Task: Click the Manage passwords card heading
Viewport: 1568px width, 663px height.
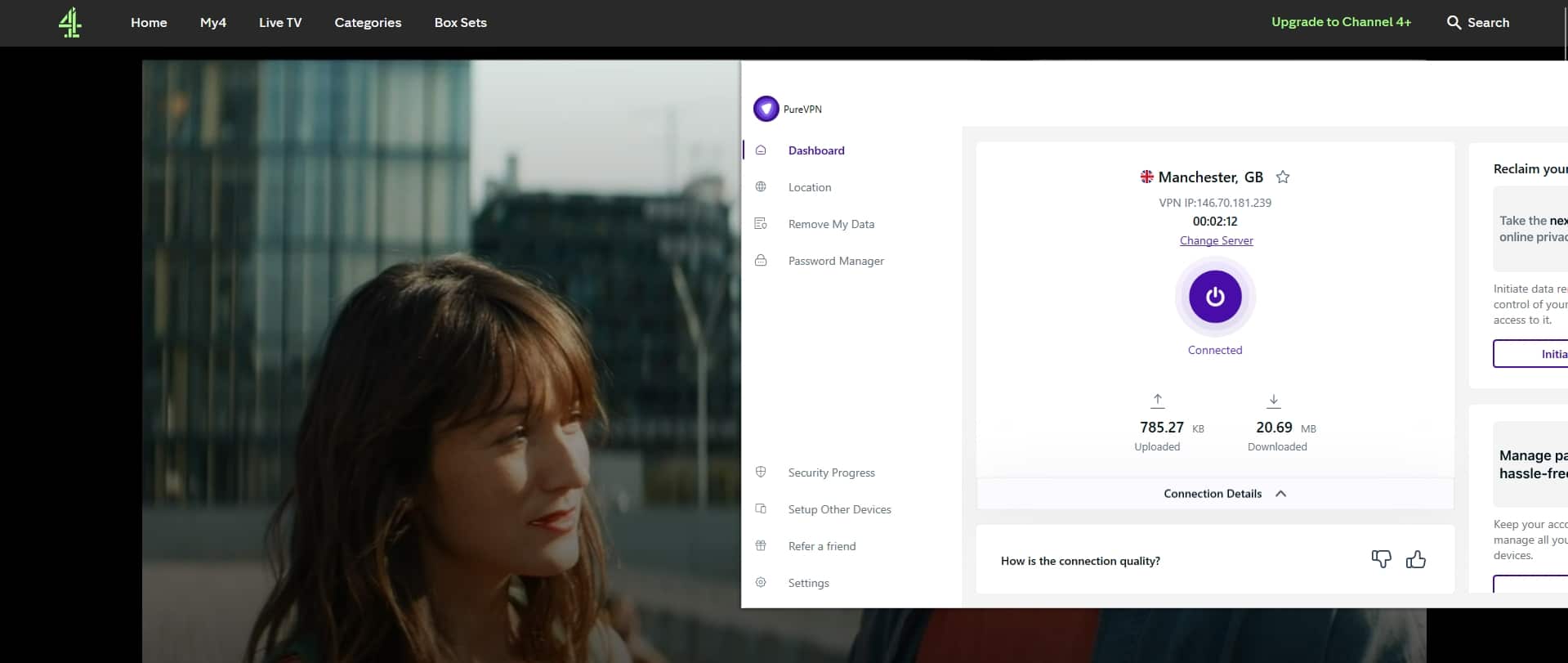Action: 1534,464
